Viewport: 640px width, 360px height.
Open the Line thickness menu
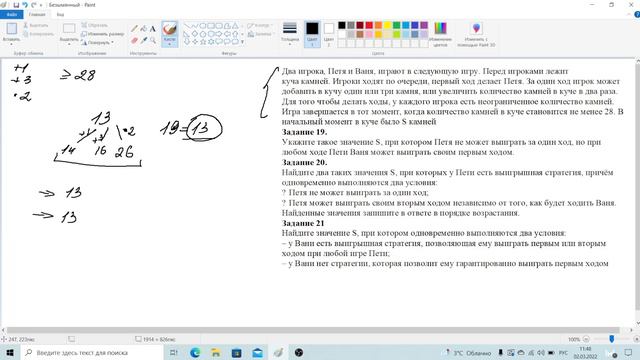coord(290,33)
